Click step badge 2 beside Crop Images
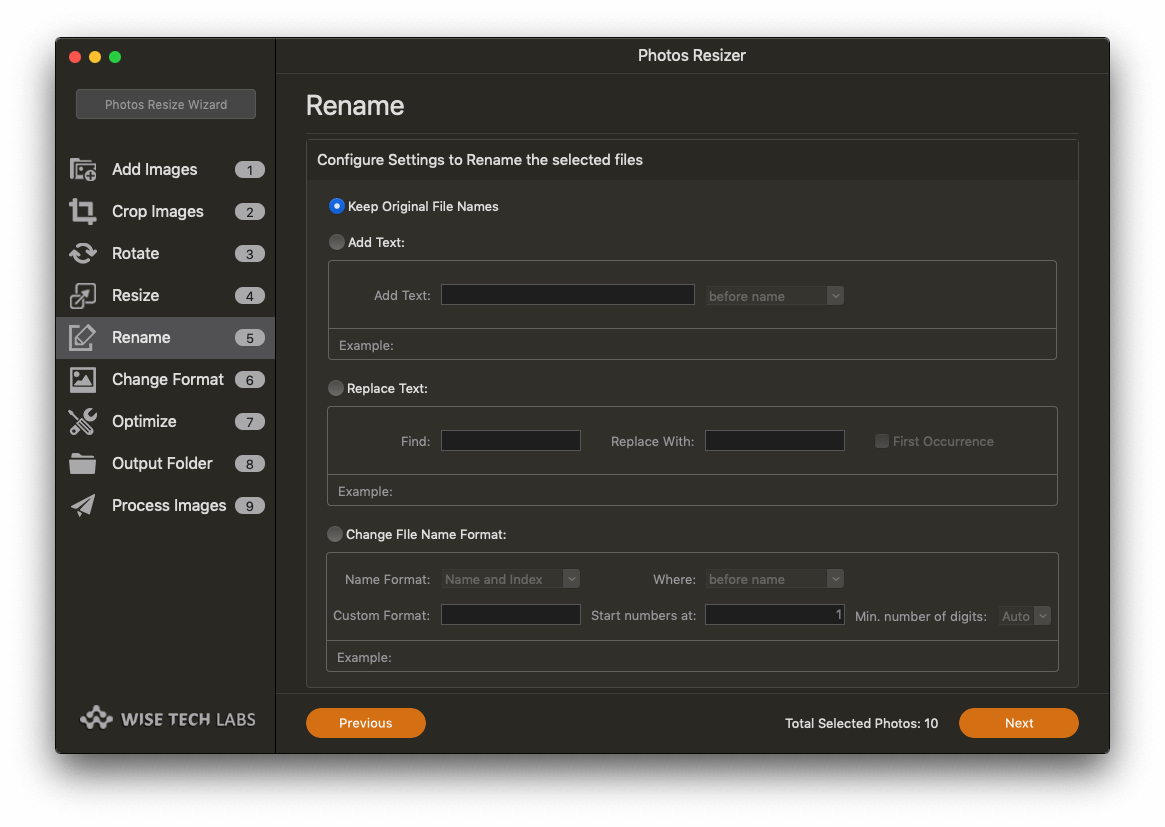This screenshot has height=827, width=1165. pos(250,212)
